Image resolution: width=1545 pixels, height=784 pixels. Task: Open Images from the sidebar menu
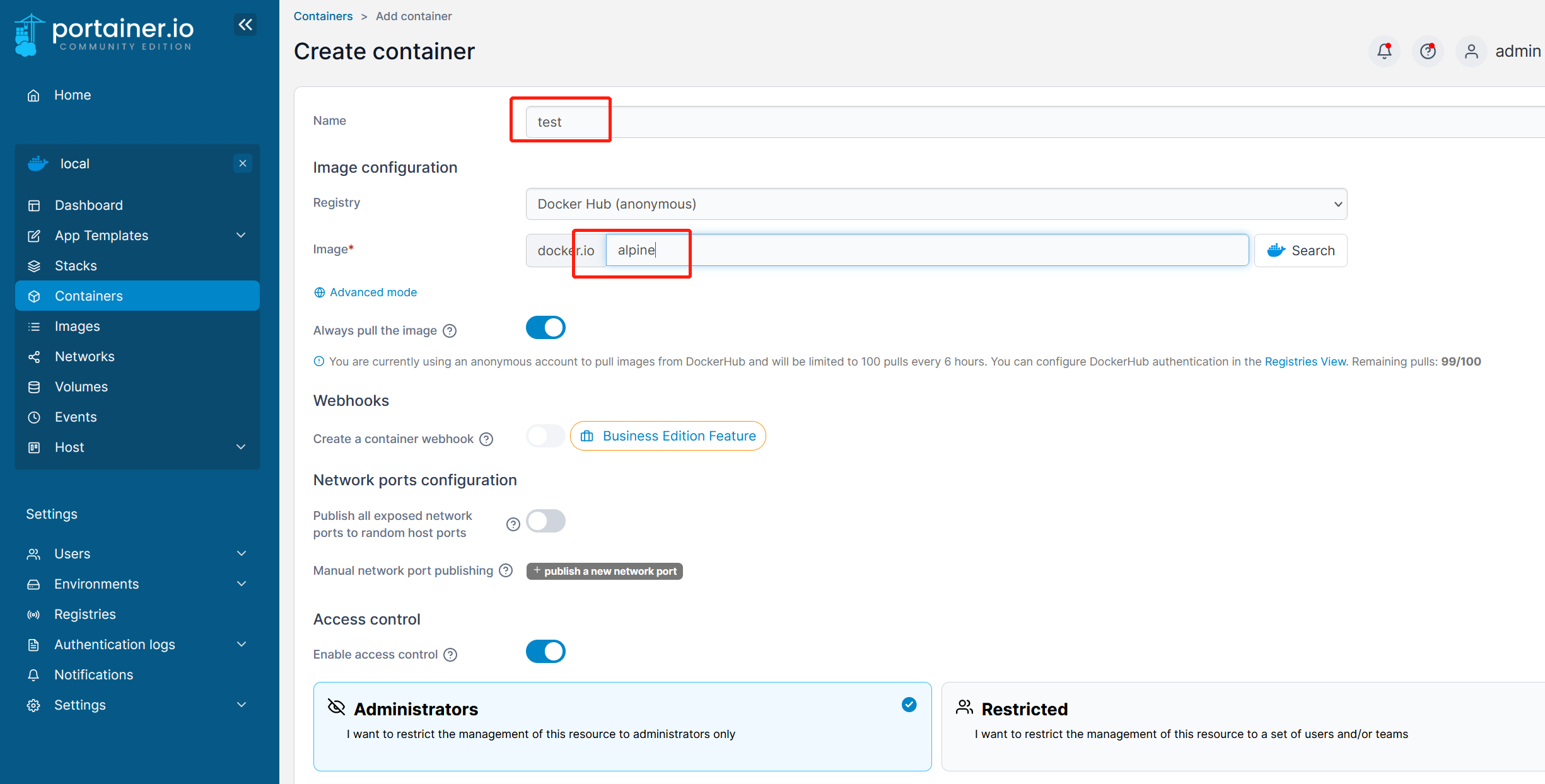(77, 326)
